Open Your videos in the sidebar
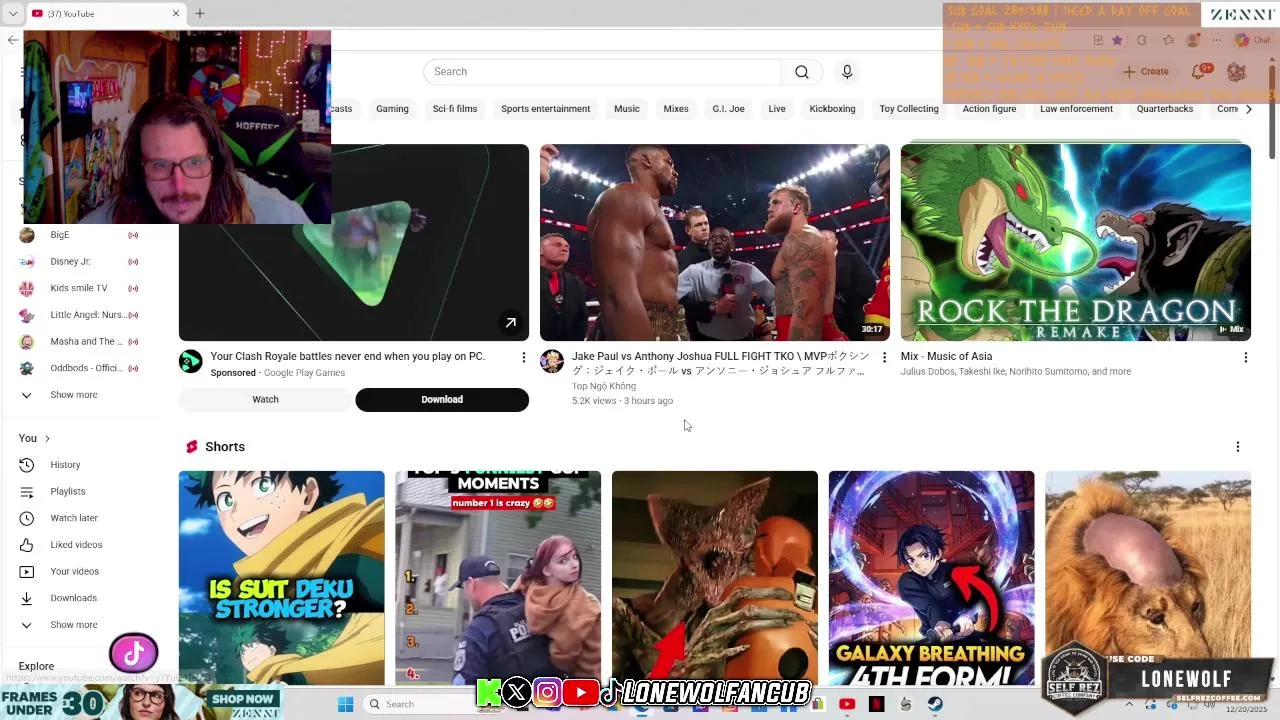1280x720 pixels. tap(74, 572)
